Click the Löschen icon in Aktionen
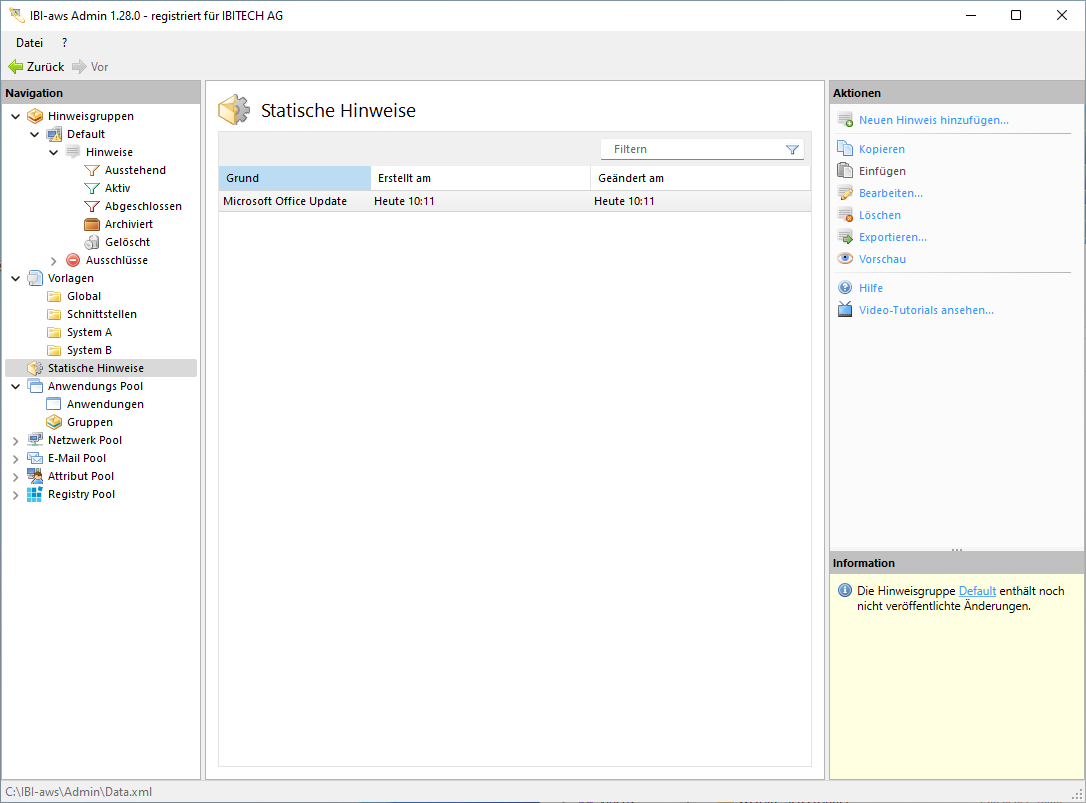 845,215
